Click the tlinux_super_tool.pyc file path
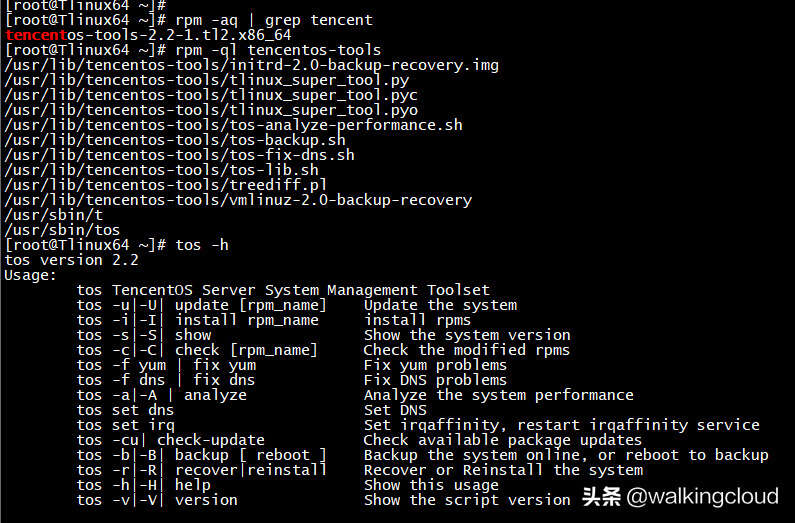Viewport: 795px width, 523px height. (211, 95)
